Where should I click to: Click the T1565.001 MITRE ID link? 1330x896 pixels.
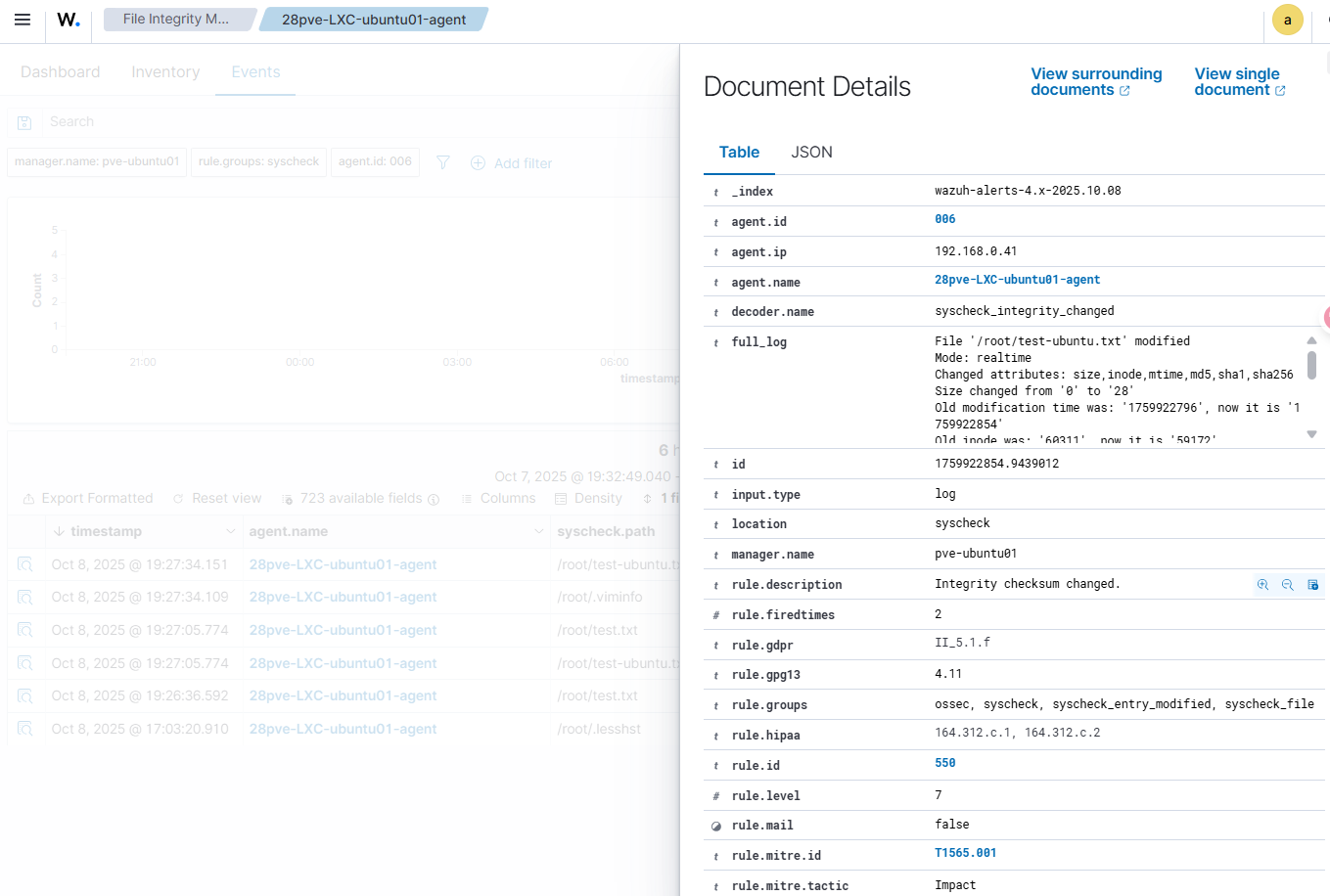[965, 853]
